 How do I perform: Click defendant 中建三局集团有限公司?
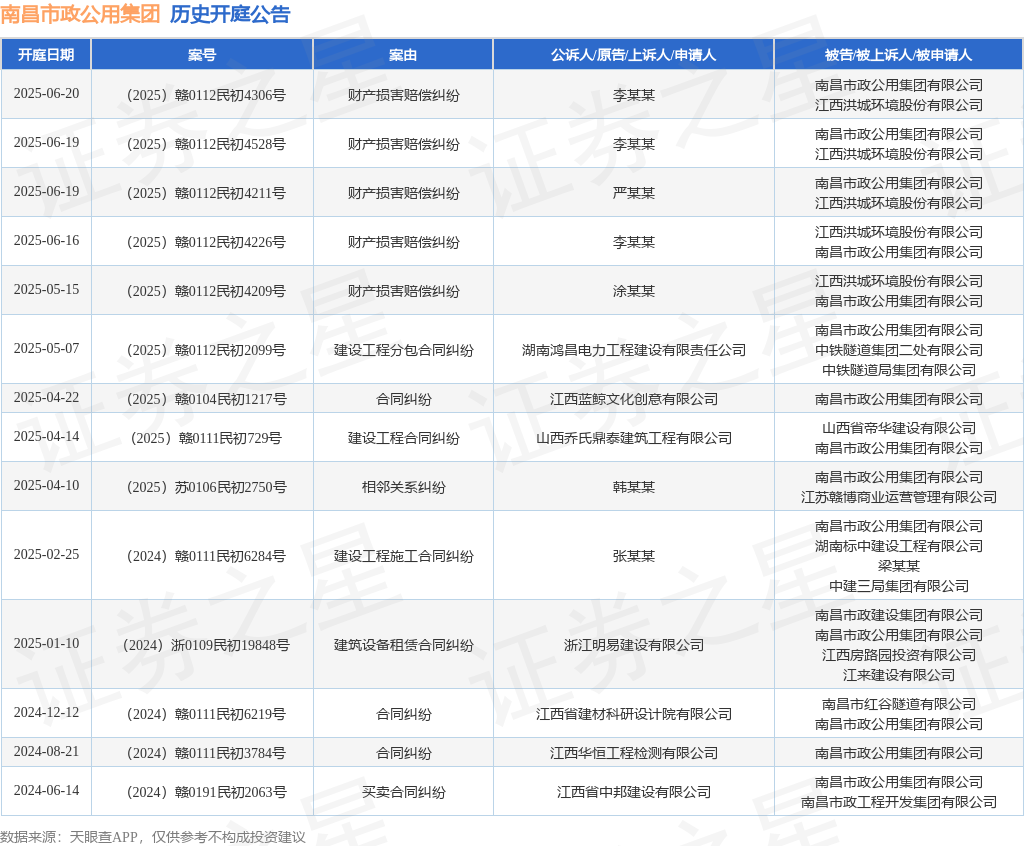coord(899,587)
